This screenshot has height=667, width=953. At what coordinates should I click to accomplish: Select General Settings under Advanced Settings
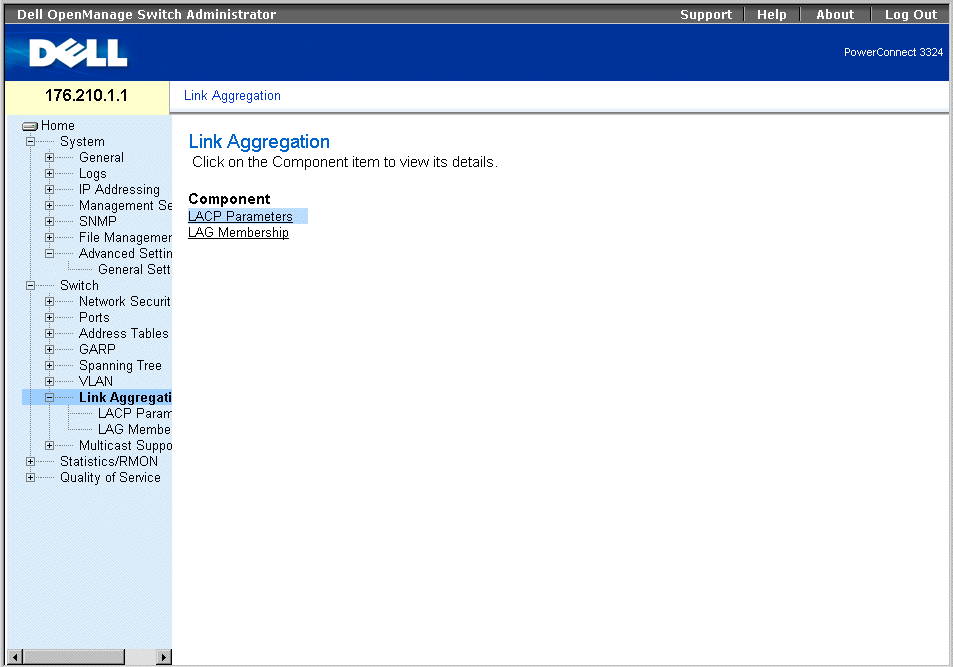(x=134, y=269)
